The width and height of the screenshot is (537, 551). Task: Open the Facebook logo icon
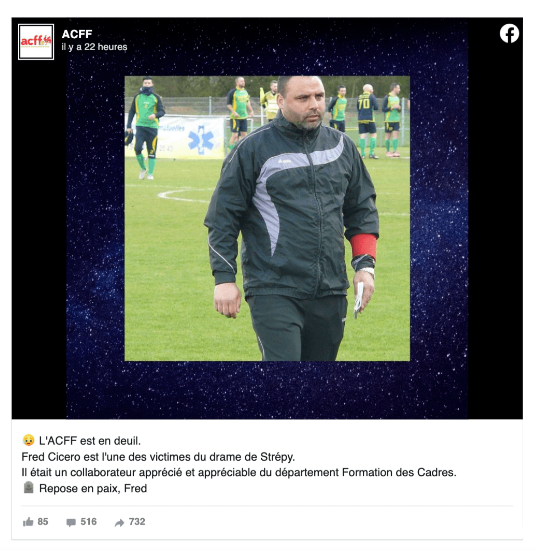tap(509, 33)
